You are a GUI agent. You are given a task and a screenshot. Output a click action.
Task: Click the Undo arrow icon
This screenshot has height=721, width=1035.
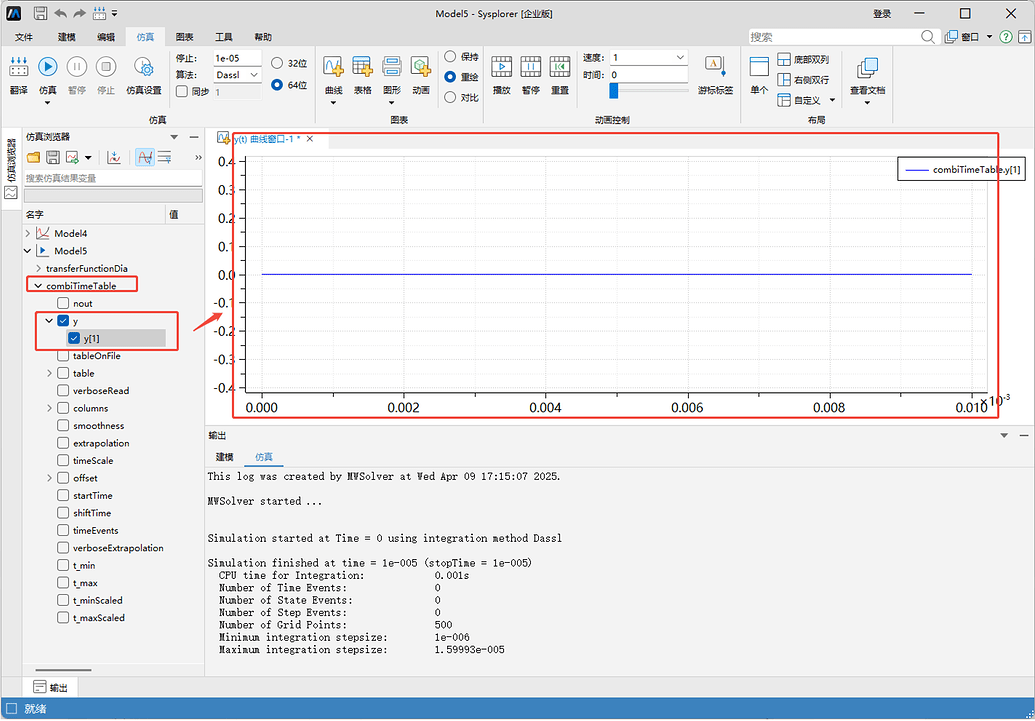click(x=60, y=13)
